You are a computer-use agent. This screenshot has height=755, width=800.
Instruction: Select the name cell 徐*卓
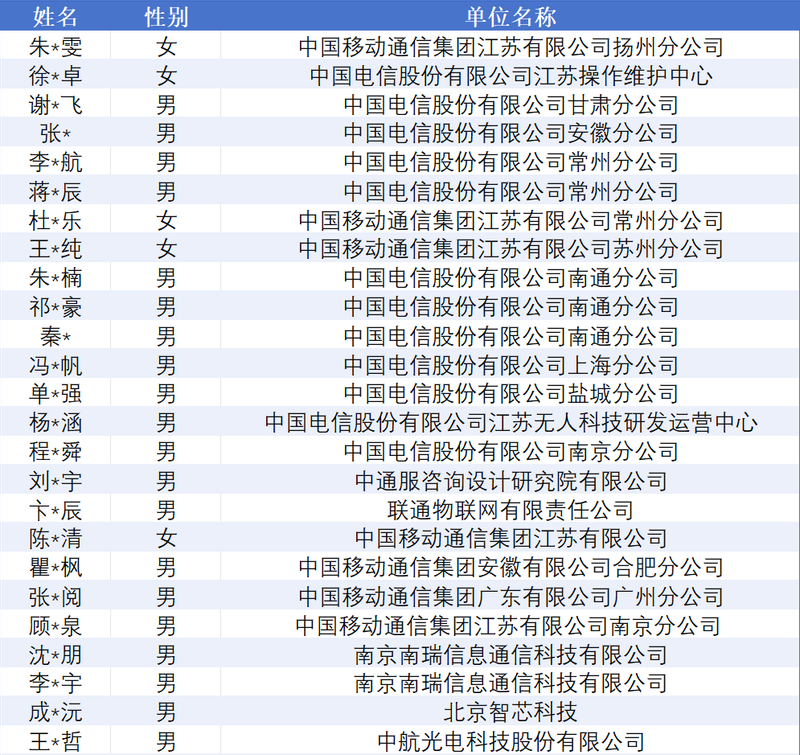click(56, 76)
